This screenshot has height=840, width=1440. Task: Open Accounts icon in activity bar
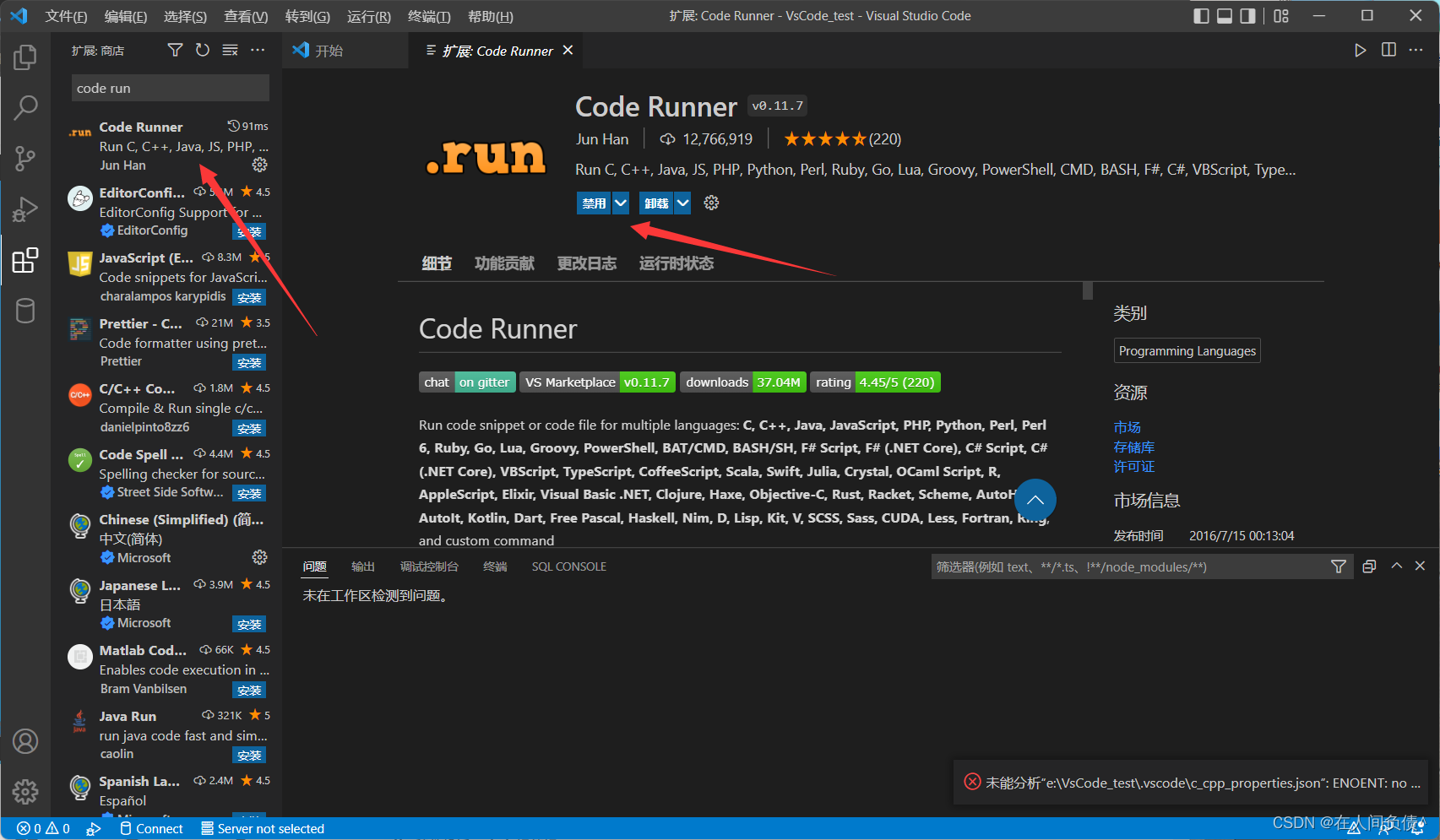25,741
